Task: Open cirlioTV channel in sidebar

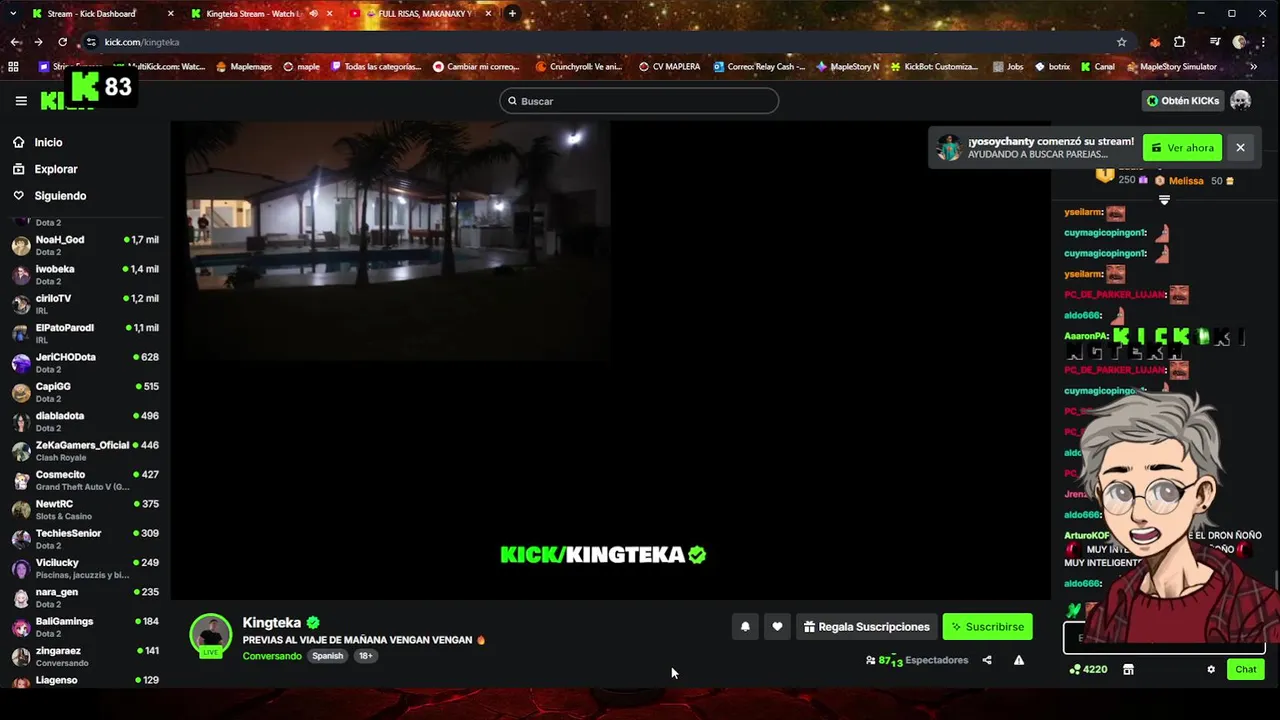Action: [x=85, y=304]
